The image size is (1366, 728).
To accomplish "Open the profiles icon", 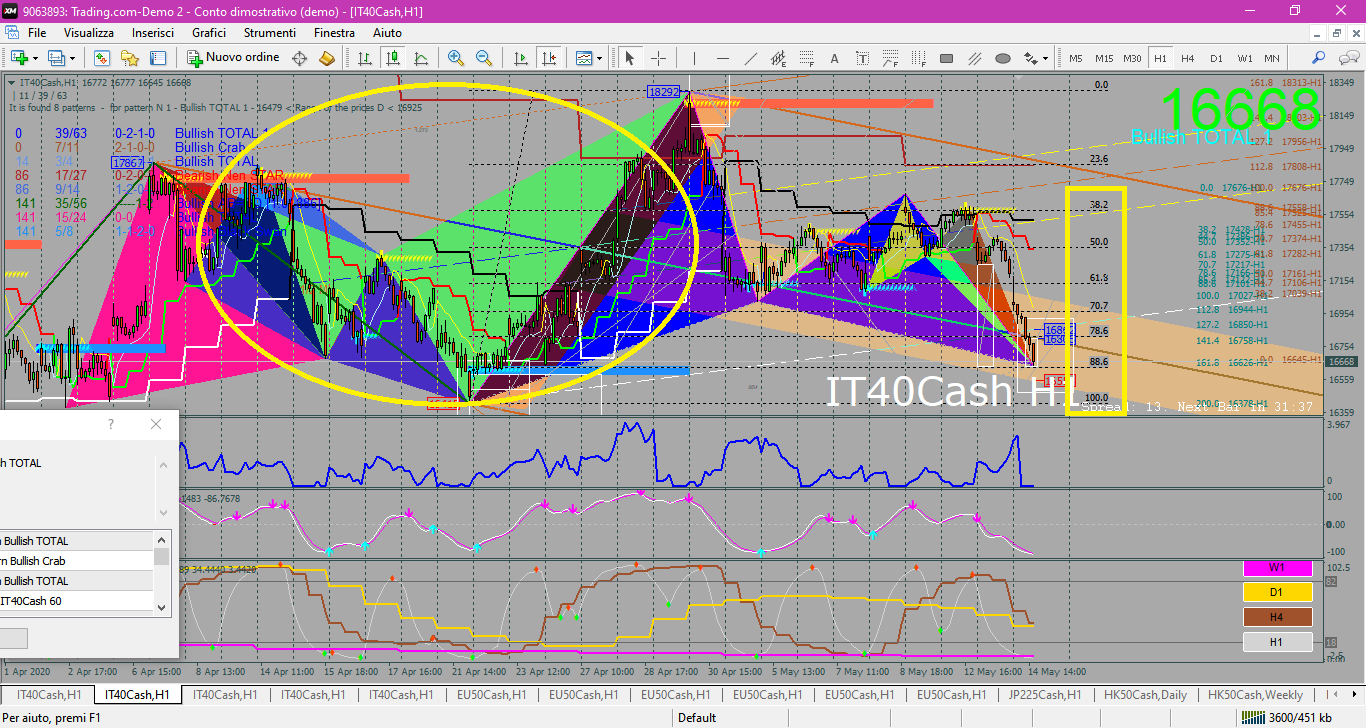I will tap(55, 58).
